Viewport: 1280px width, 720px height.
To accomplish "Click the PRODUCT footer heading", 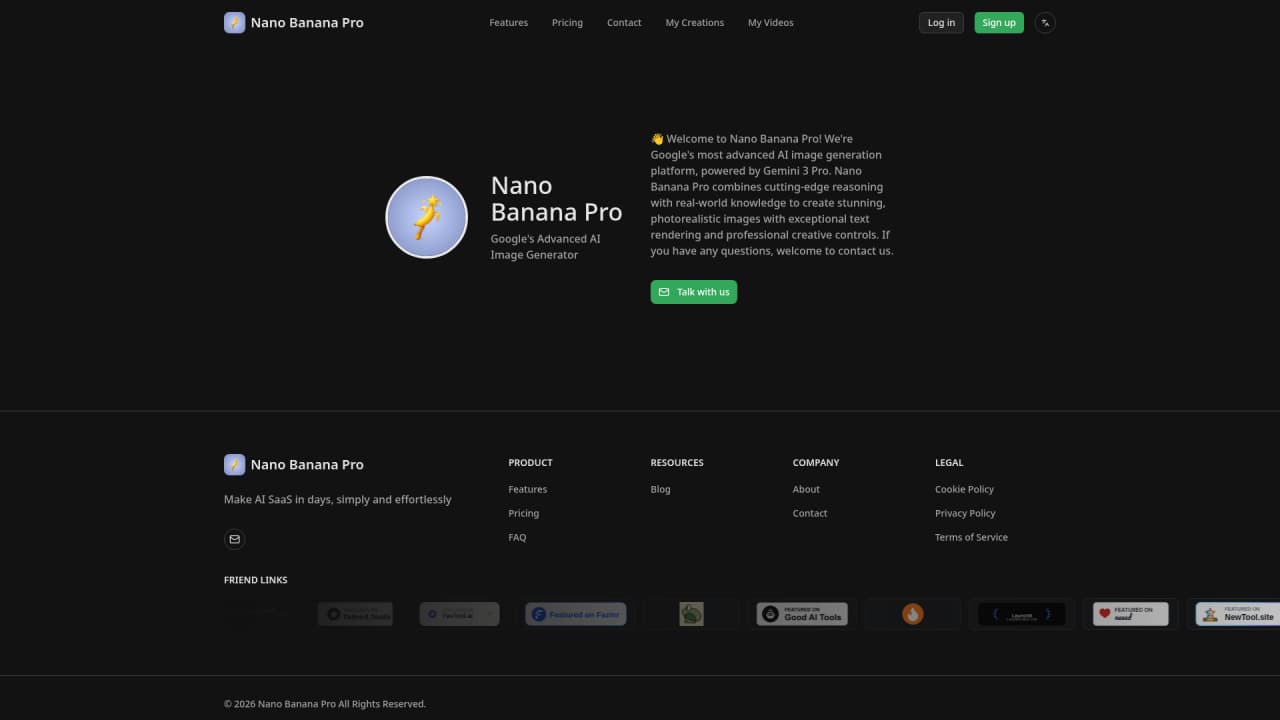I will coord(531,463).
